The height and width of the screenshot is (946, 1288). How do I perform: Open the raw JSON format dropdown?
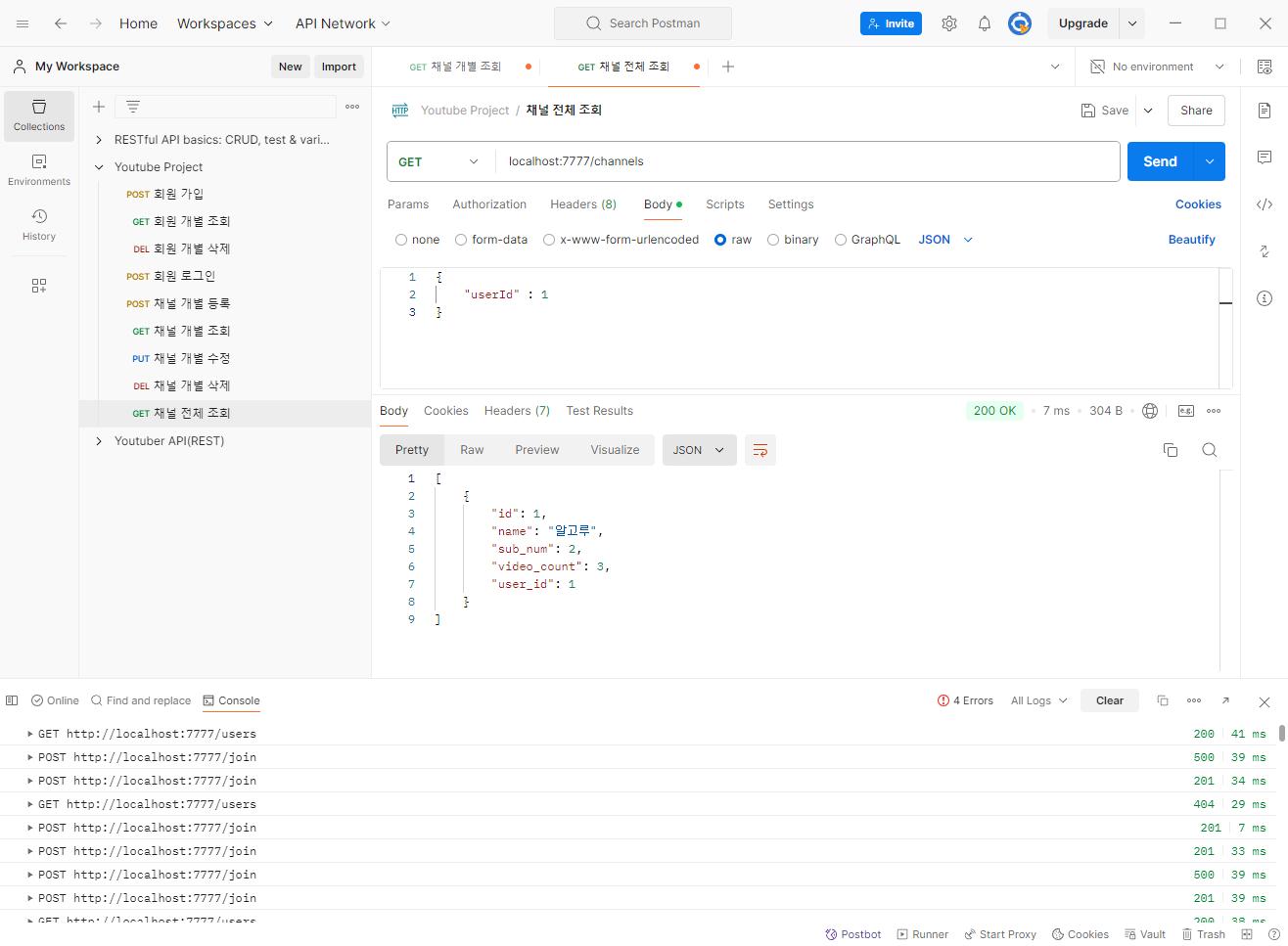point(945,240)
